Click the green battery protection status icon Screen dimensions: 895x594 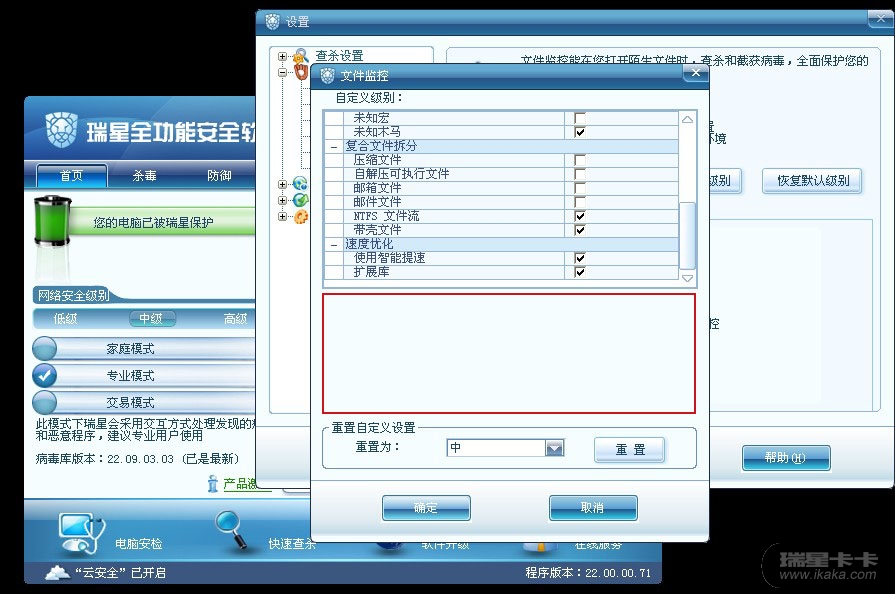pos(53,221)
